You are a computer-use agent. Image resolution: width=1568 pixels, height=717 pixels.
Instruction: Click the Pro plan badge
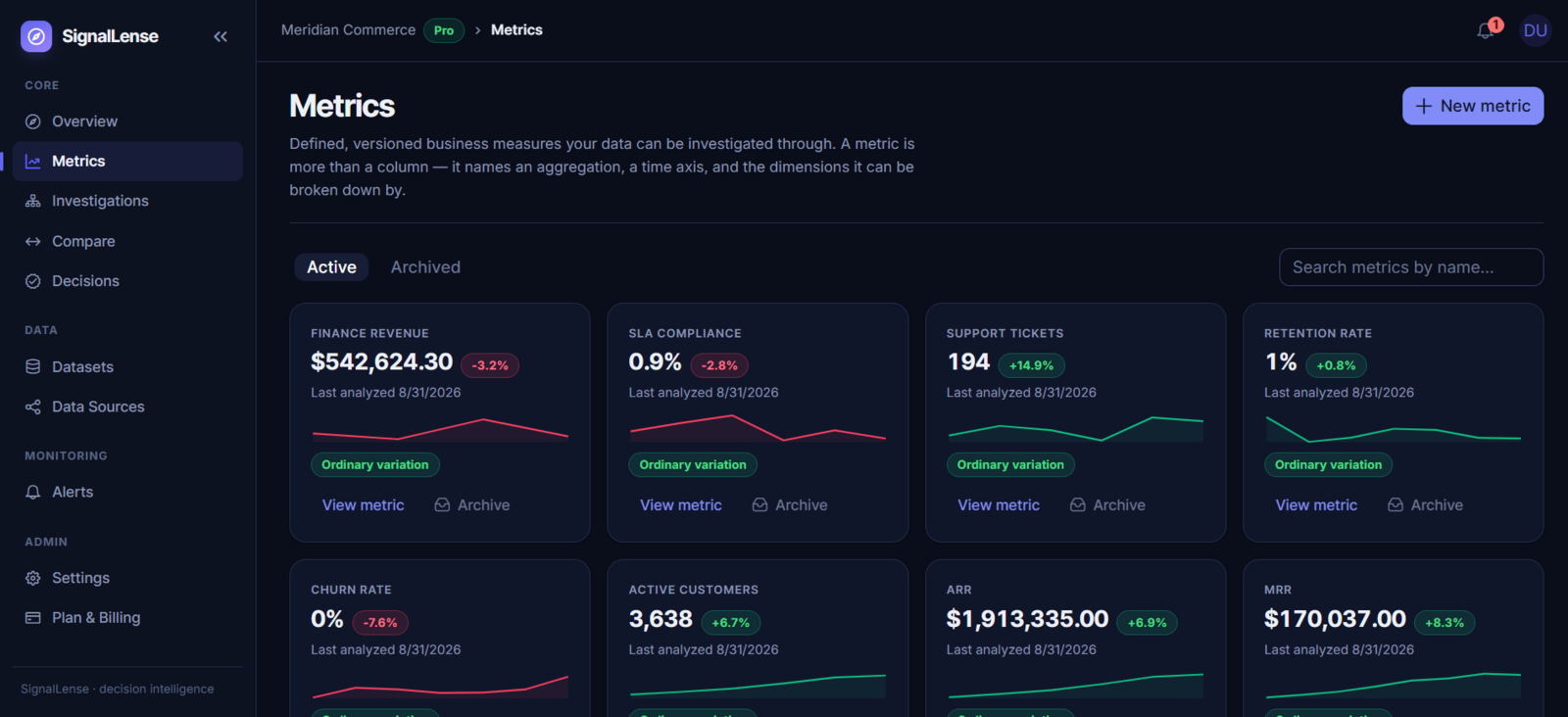pos(444,30)
